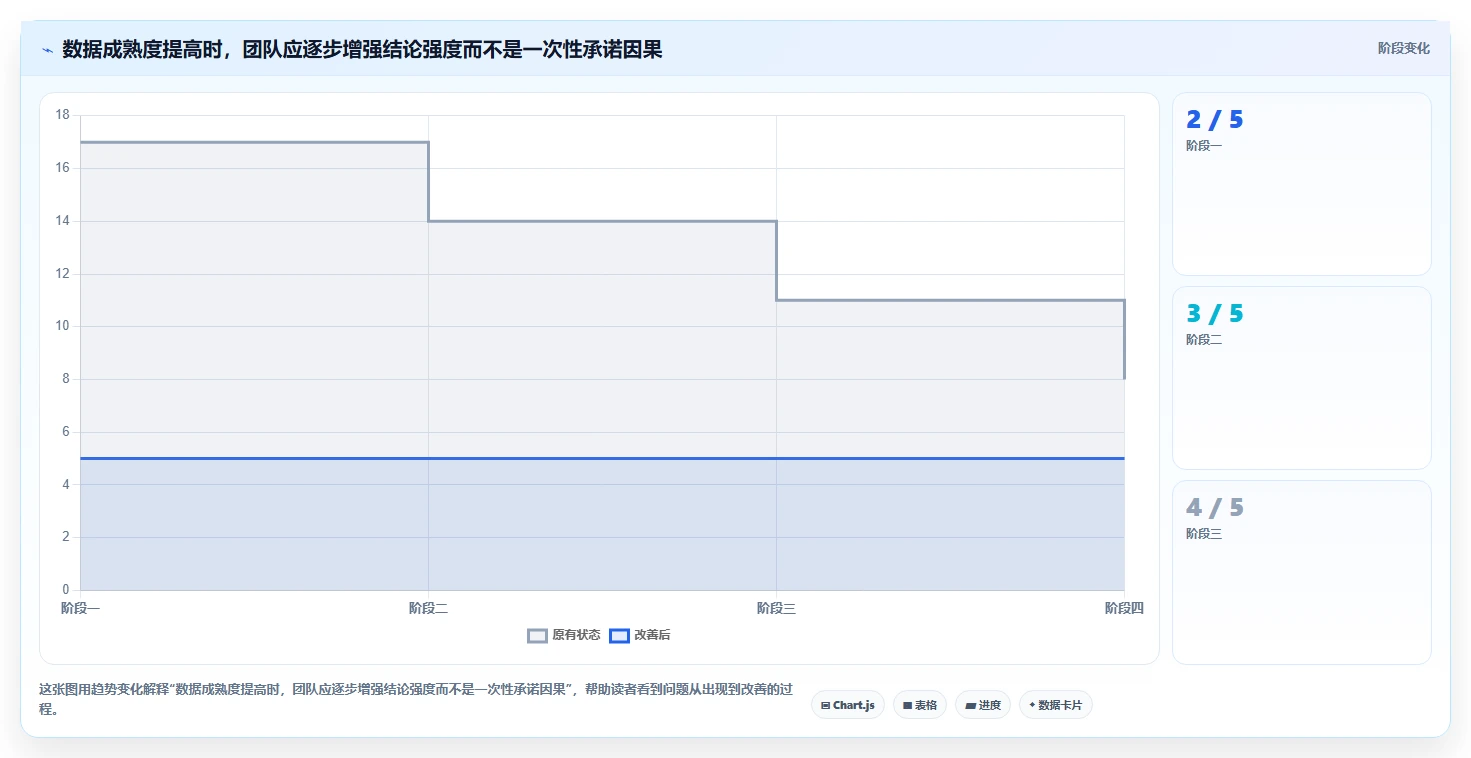The width and height of the screenshot is (1471, 758).
Task: Click the chart title 数据成熟度提高时
Action: point(362,49)
